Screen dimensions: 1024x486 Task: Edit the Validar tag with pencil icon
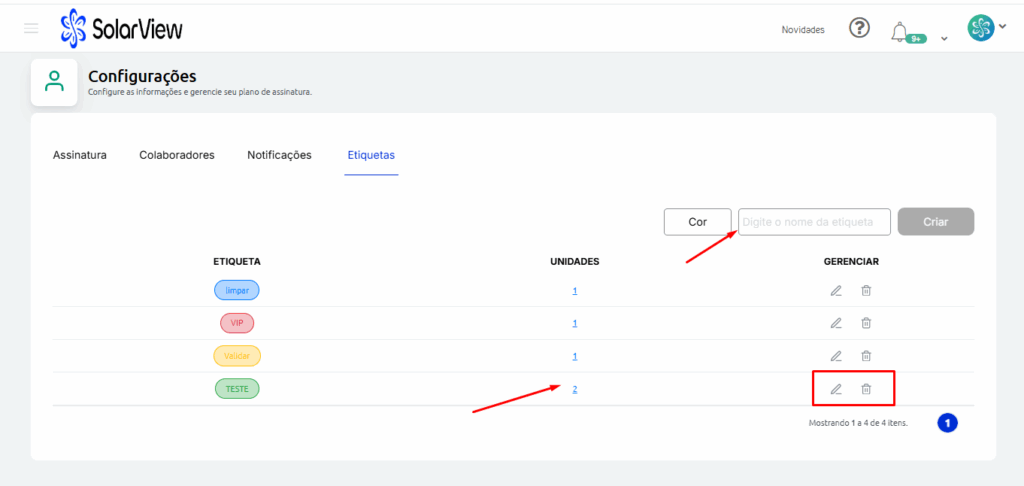(836, 356)
